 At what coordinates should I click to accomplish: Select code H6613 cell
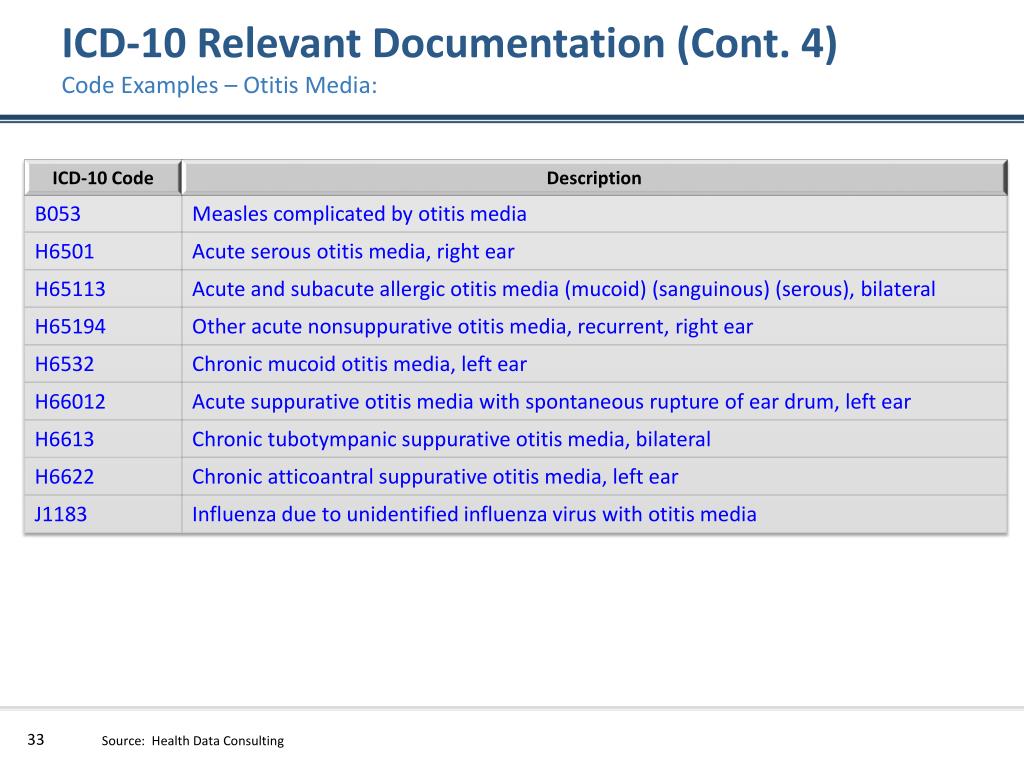point(103,439)
